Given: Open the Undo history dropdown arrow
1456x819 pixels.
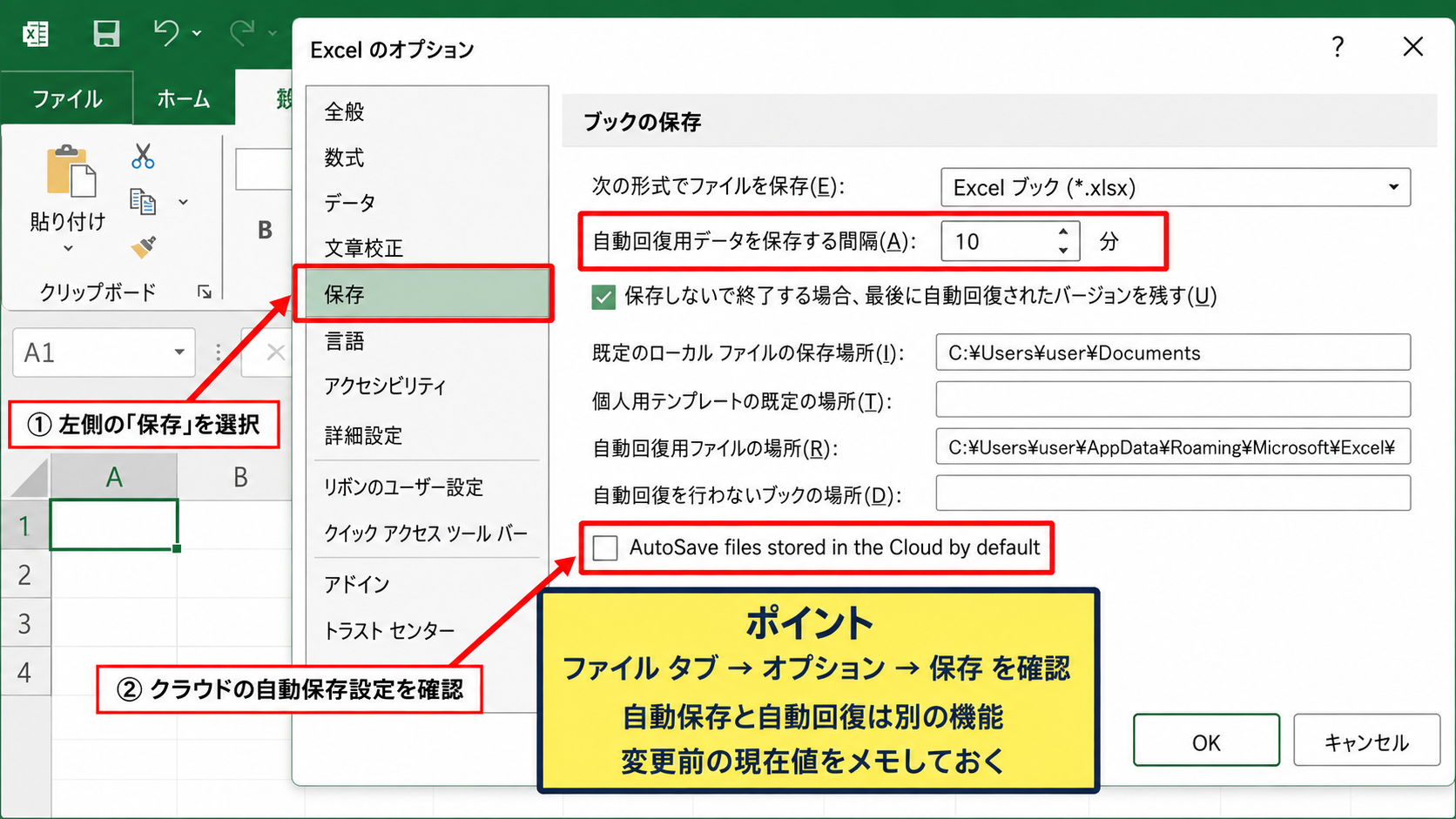Looking at the screenshot, I should coord(197,33).
